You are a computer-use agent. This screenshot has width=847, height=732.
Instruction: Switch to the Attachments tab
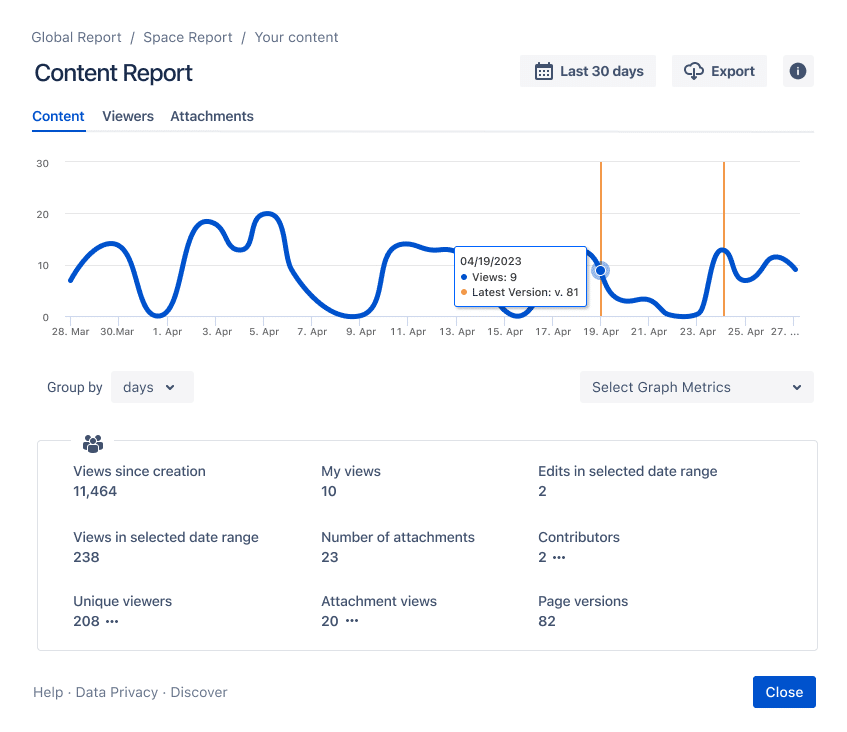212,116
